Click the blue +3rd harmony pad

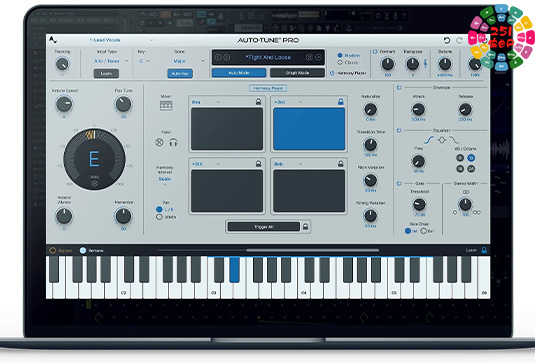coord(309,129)
